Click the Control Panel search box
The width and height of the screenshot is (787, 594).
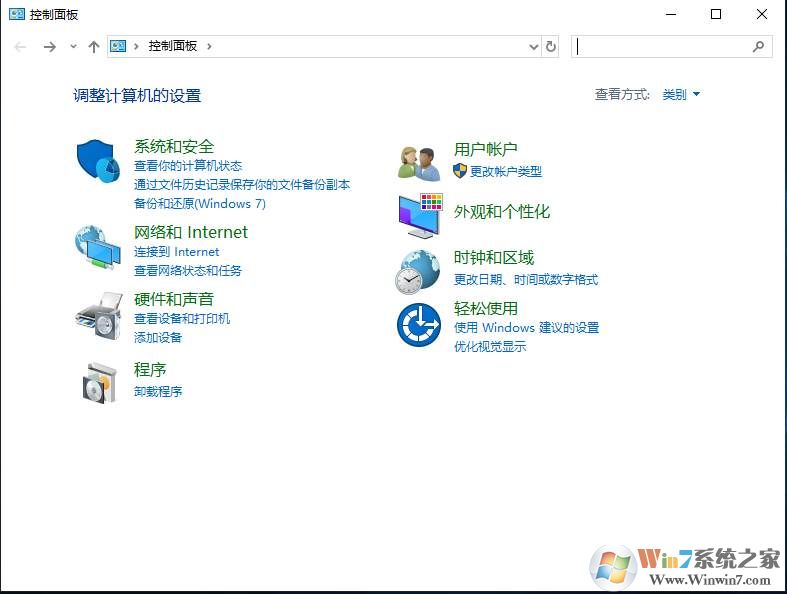coord(662,46)
